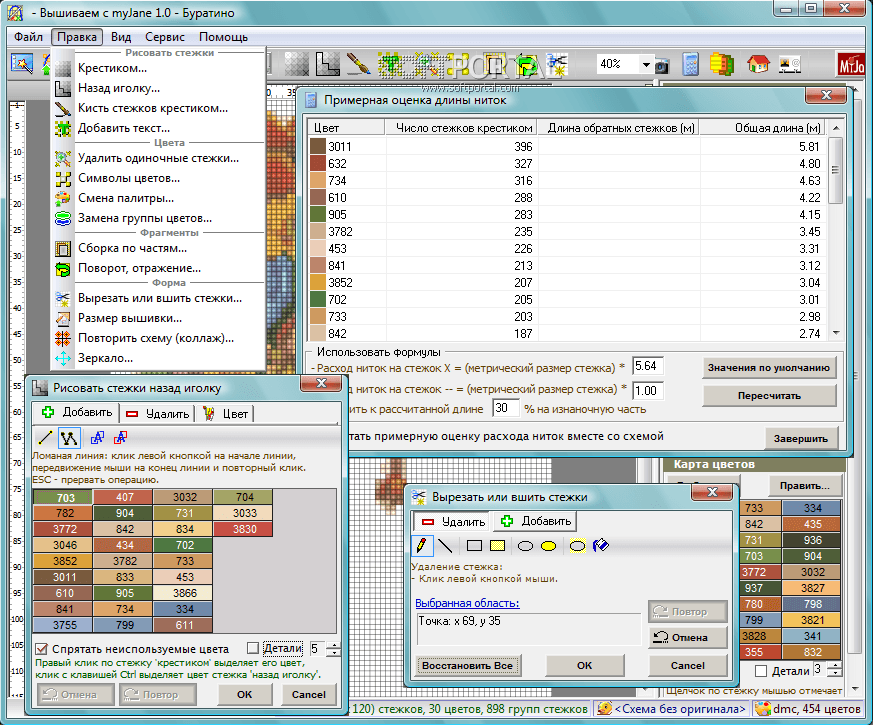Select pencil tool in cut stitches dialog
Screen dimensions: 873x725
(x=421, y=545)
